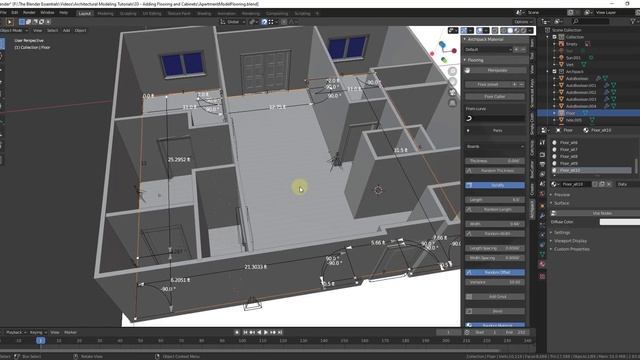Play the animation in timeline
The height and width of the screenshot is (360, 640).
(266, 332)
